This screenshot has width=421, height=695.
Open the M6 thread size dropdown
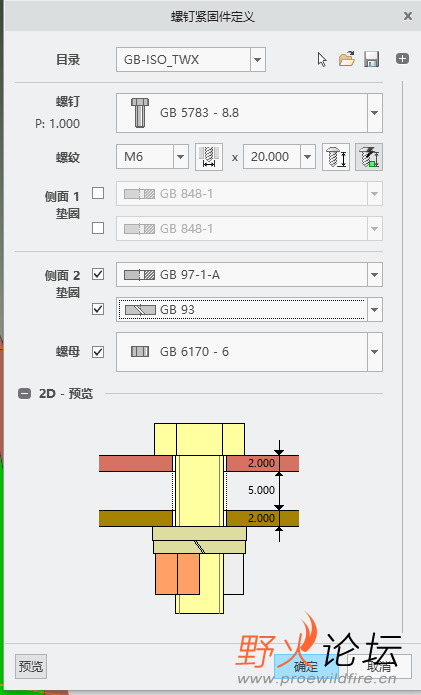click(180, 157)
